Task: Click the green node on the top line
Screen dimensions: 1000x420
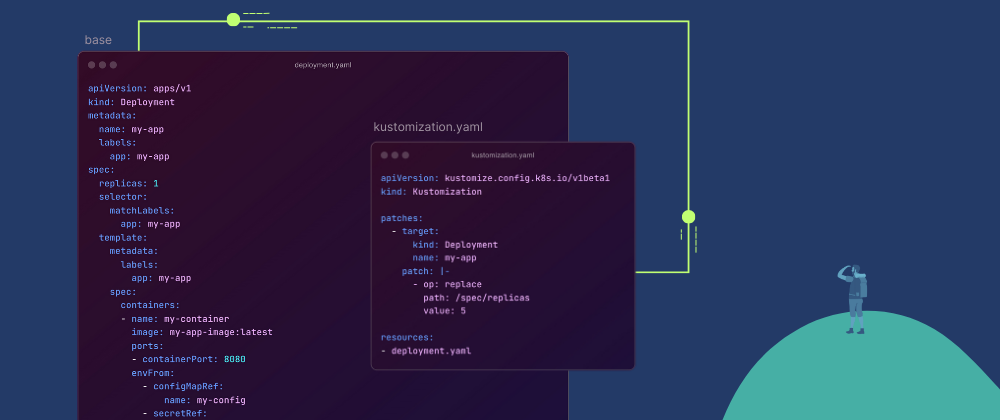Action: [x=233, y=19]
